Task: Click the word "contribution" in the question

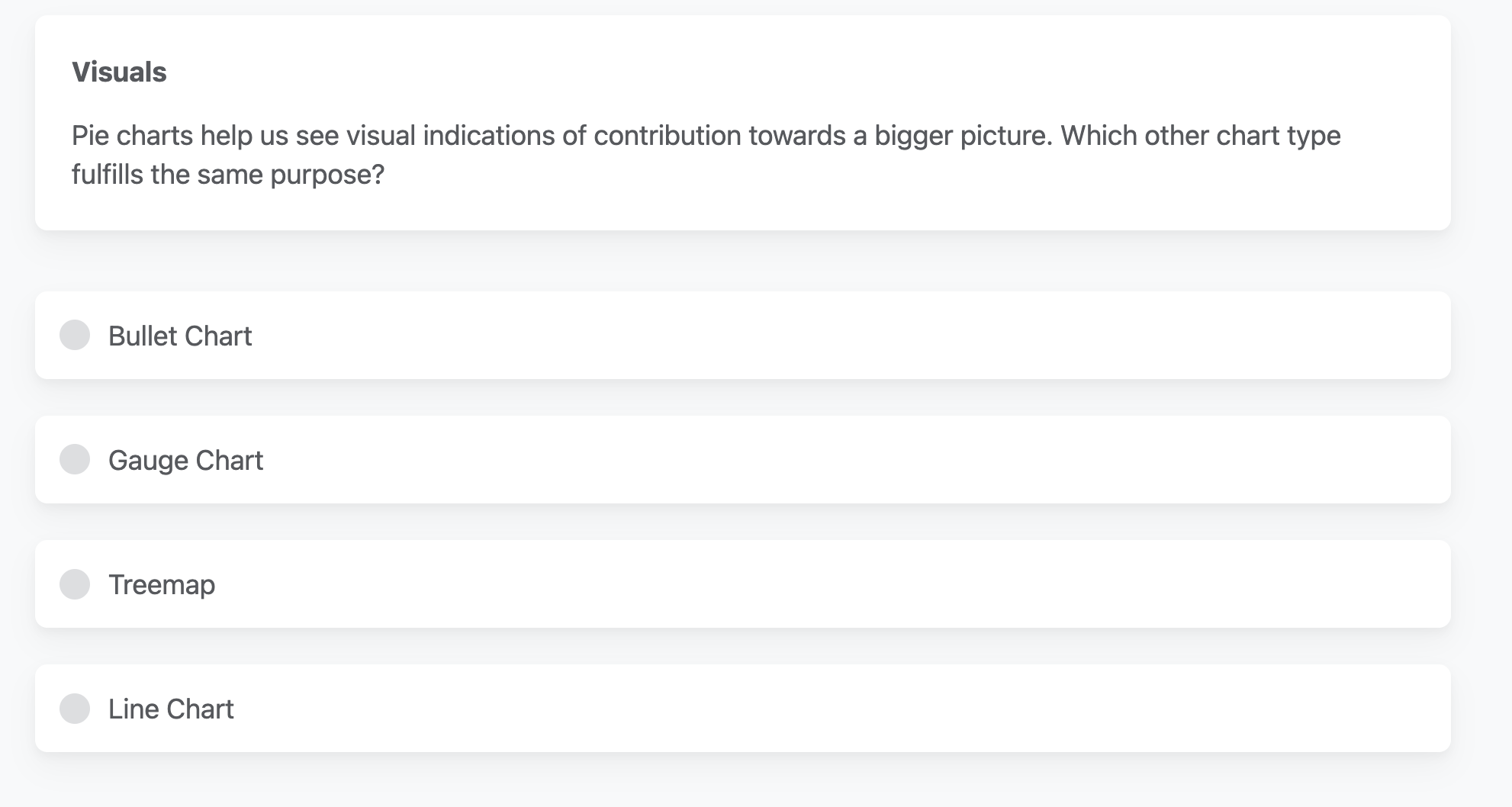Action: pos(667,136)
